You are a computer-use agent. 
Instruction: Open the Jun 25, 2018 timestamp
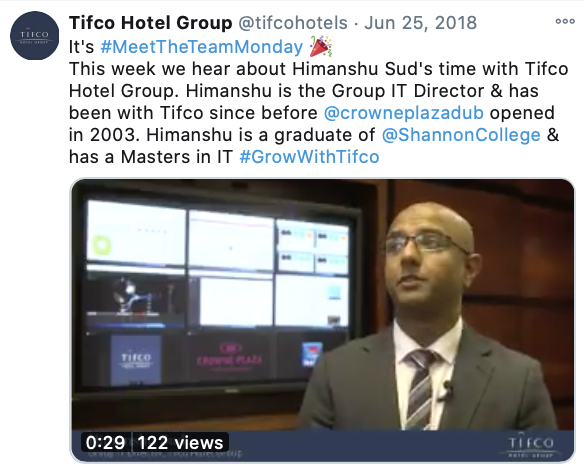pos(420,23)
